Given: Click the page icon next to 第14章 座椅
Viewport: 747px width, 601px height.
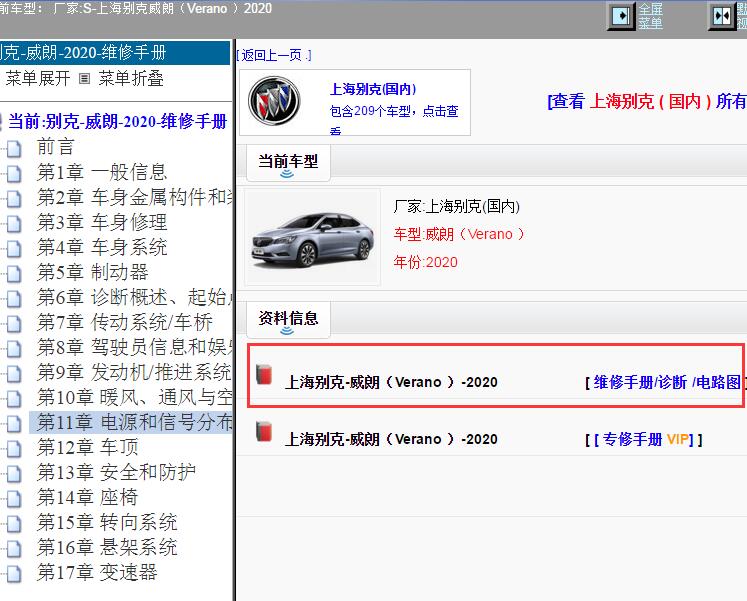Looking at the screenshot, I should pos(14,499).
